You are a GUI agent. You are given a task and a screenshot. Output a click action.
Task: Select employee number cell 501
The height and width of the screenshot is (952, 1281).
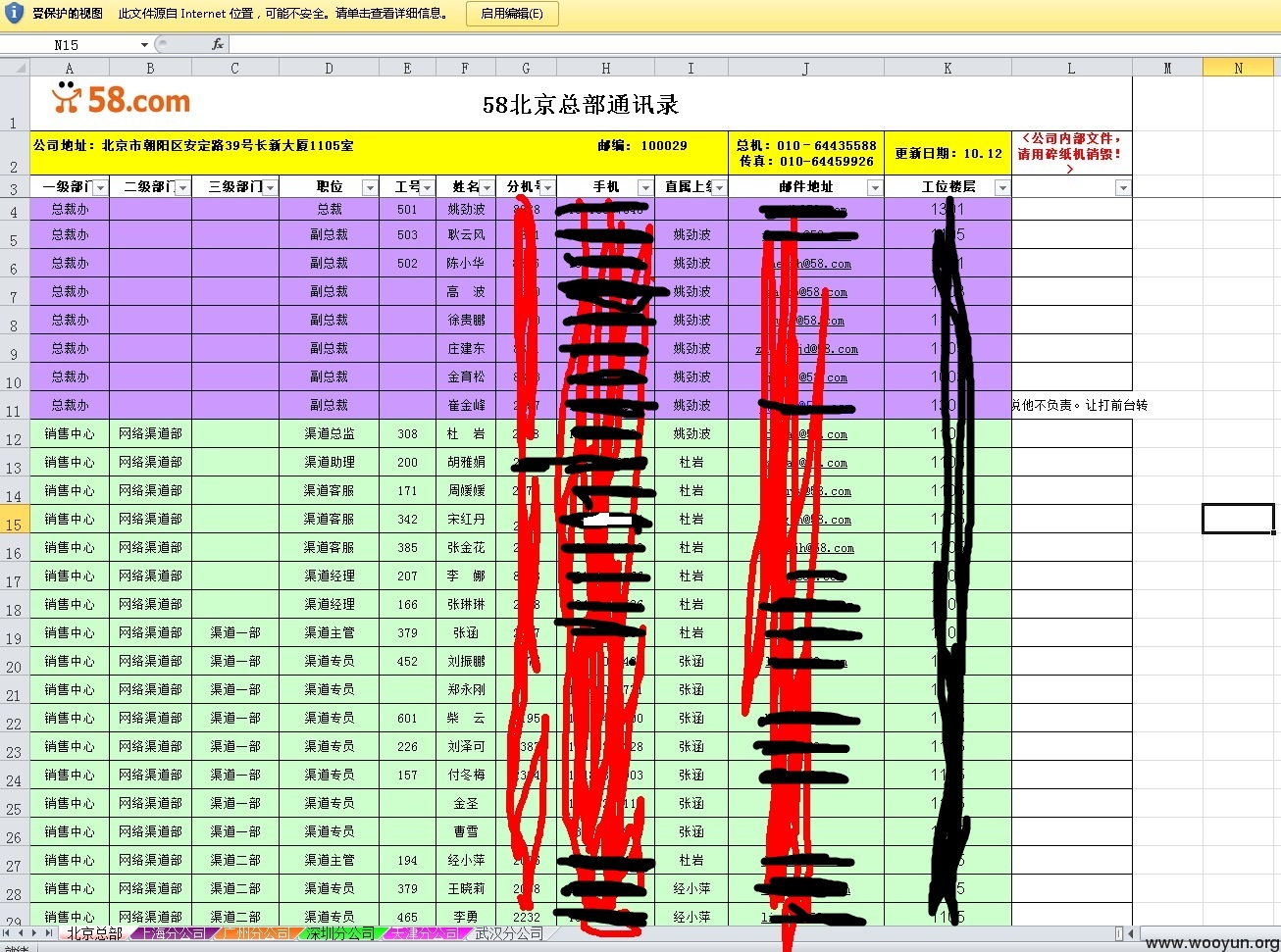pos(407,210)
